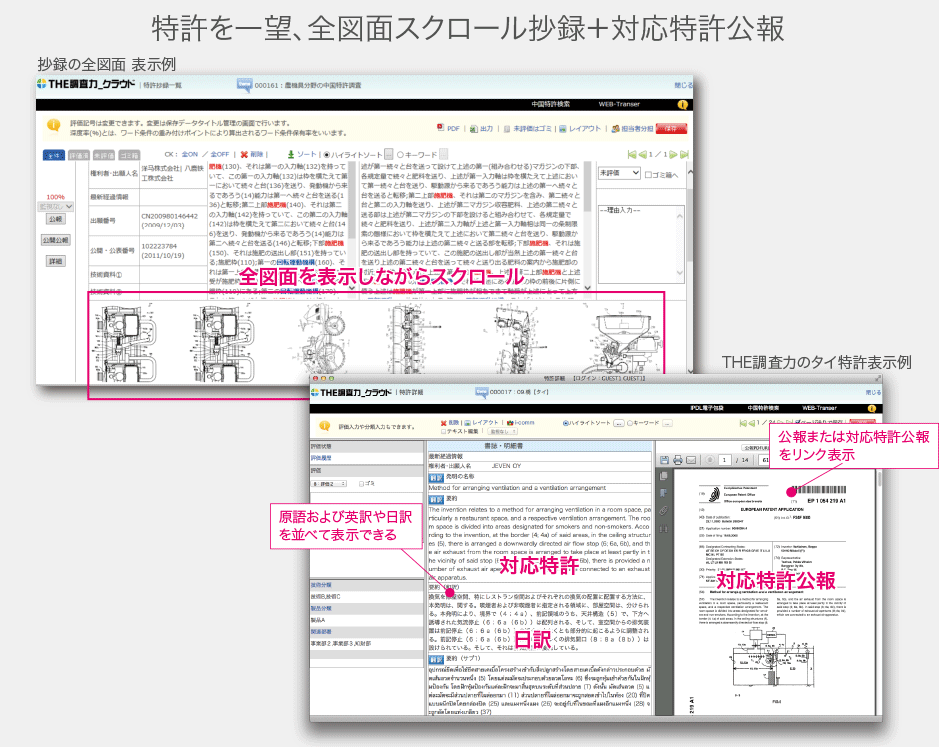Click the Data bubble icon beside 000161
Image resolution: width=940 pixels, height=754 pixels.
(244, 85)
